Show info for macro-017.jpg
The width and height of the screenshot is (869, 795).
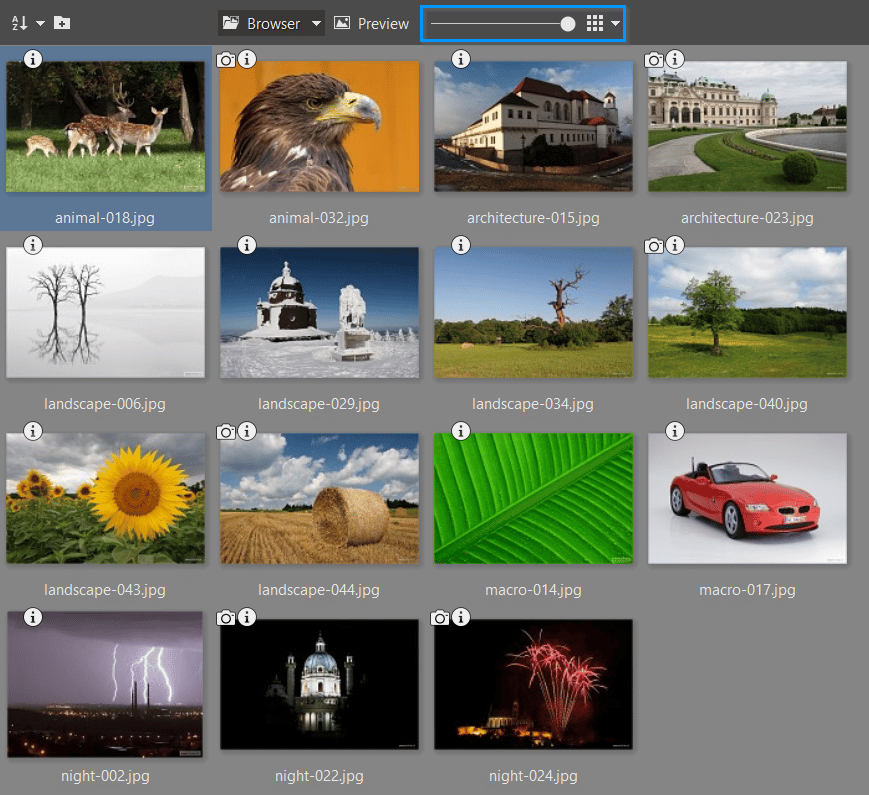[x=675, y=431]
